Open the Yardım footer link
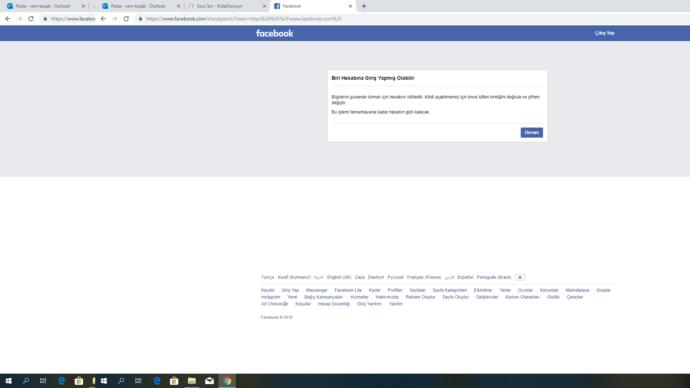Screen dimensions: 690x388 click(396, 304)
